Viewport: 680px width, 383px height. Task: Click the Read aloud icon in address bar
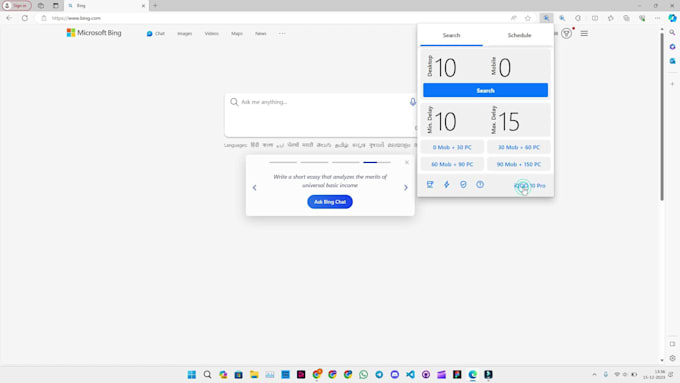click(x=513, y=18)
